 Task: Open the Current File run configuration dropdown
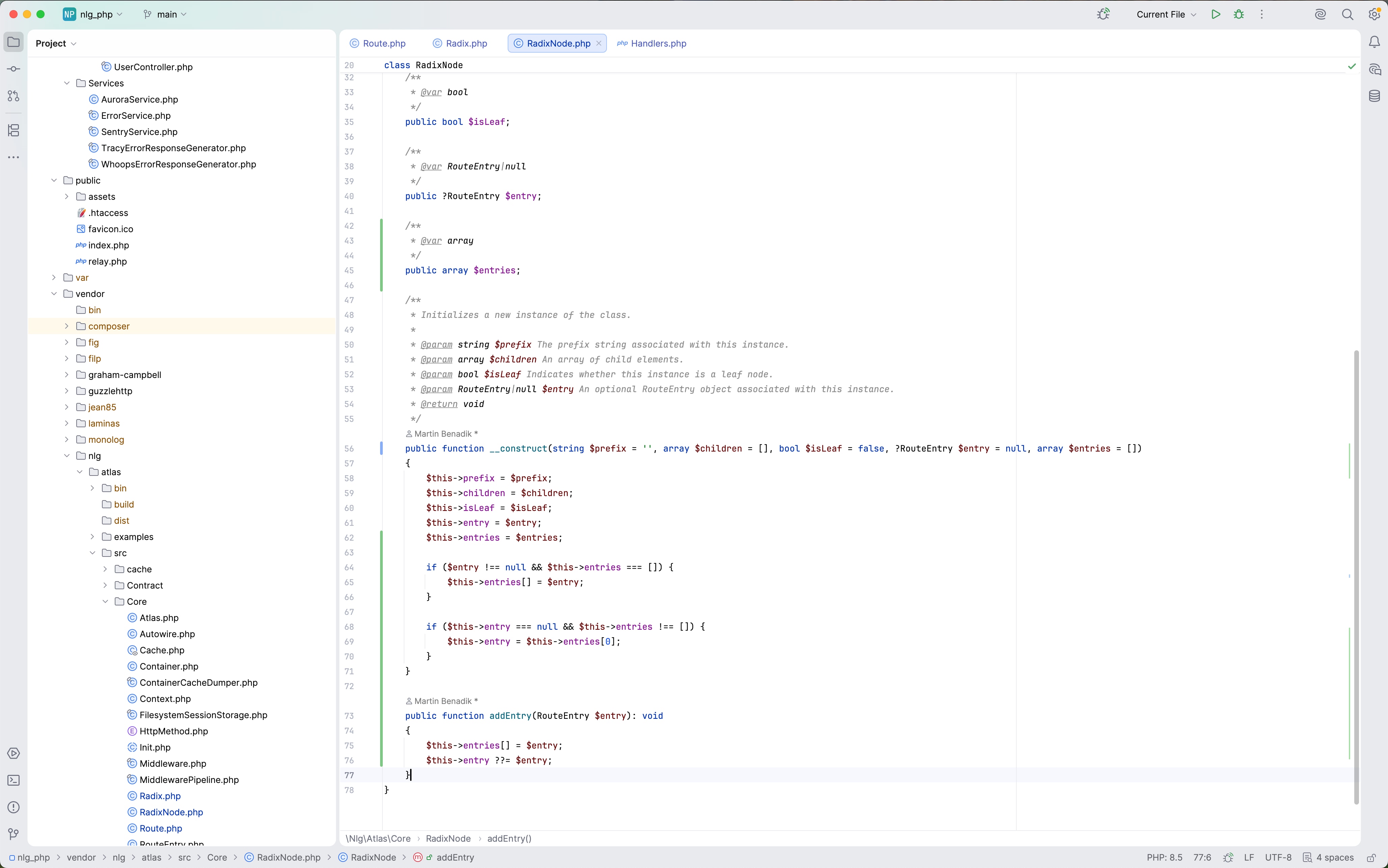coord(1166,15)
